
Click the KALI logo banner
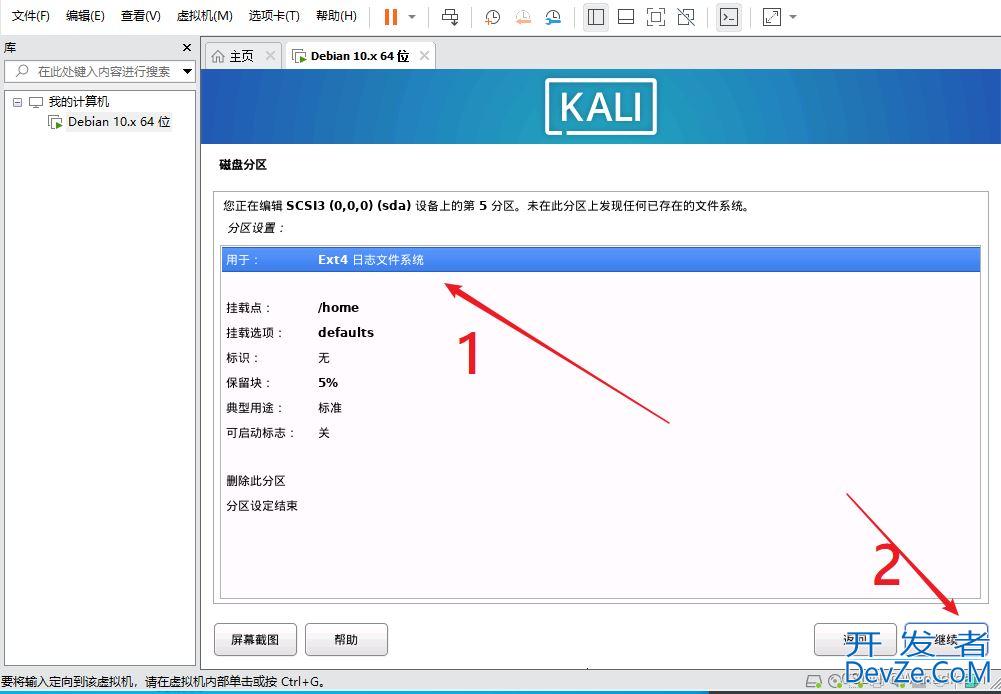click(601, 107)
